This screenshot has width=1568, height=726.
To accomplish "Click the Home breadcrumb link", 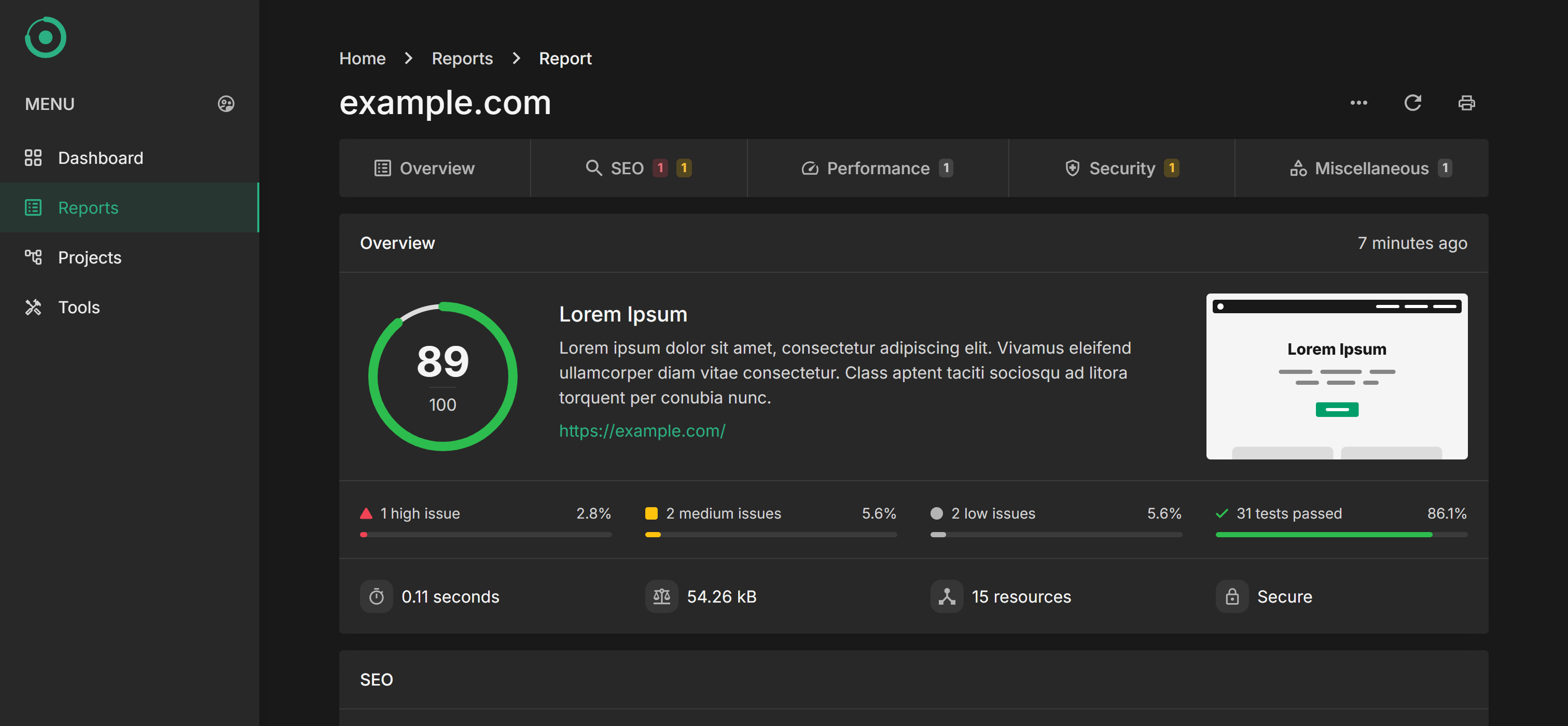I will coord(363,58).
